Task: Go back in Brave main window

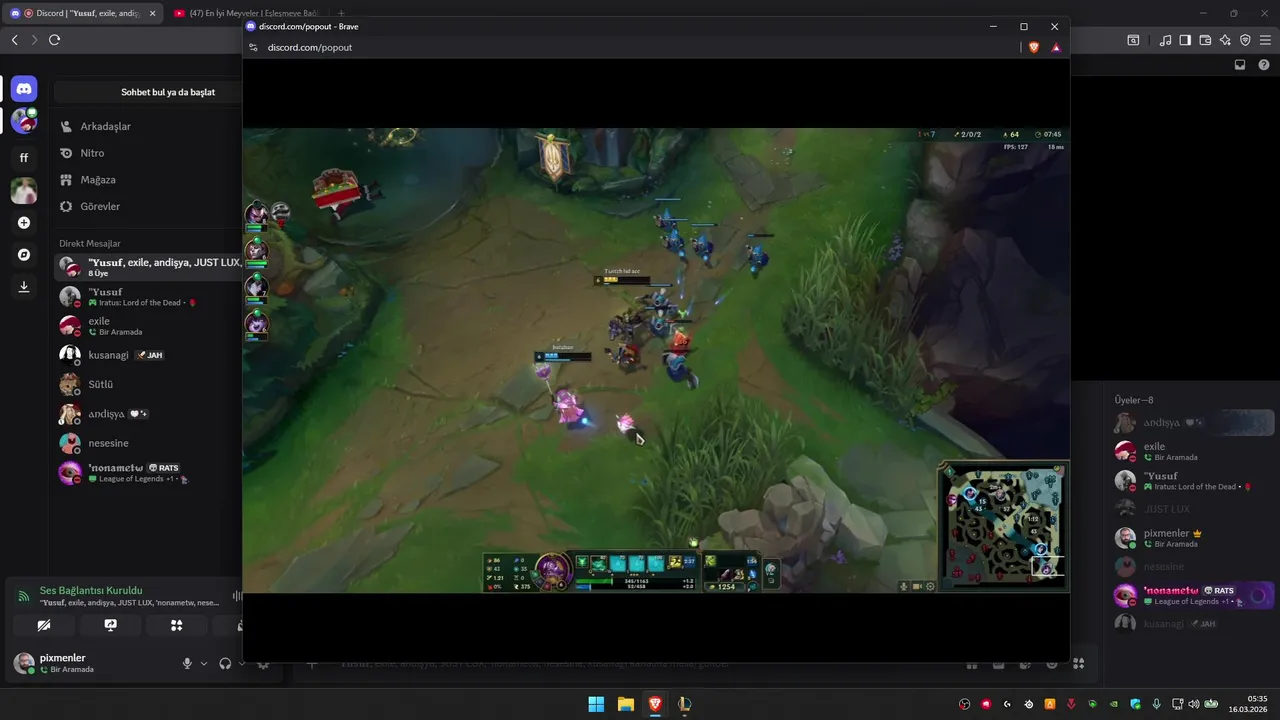Action: pos(14,40)
